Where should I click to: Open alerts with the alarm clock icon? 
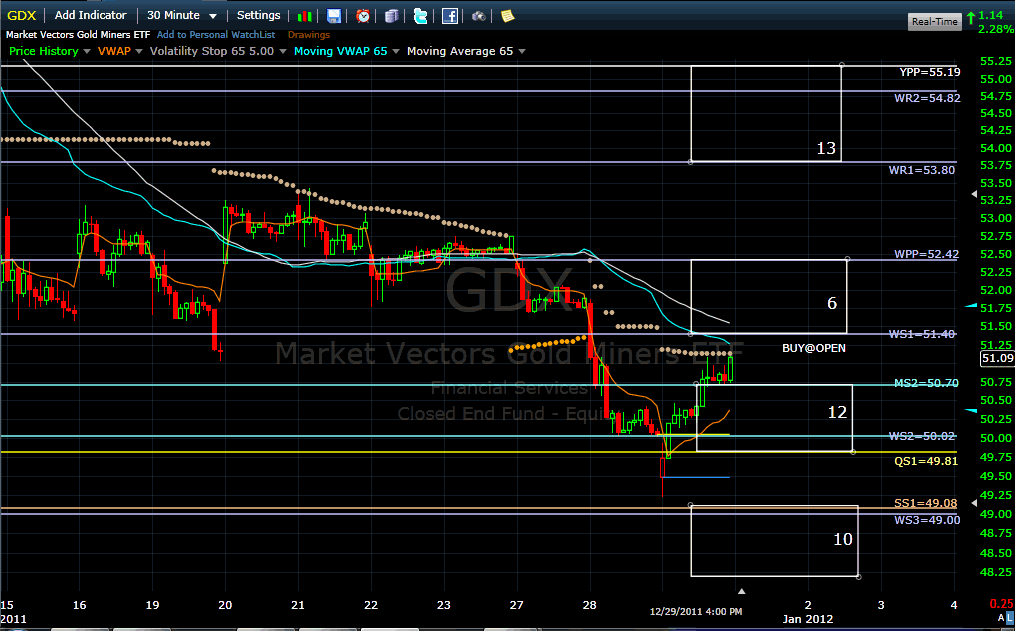[x=363, y=16]
